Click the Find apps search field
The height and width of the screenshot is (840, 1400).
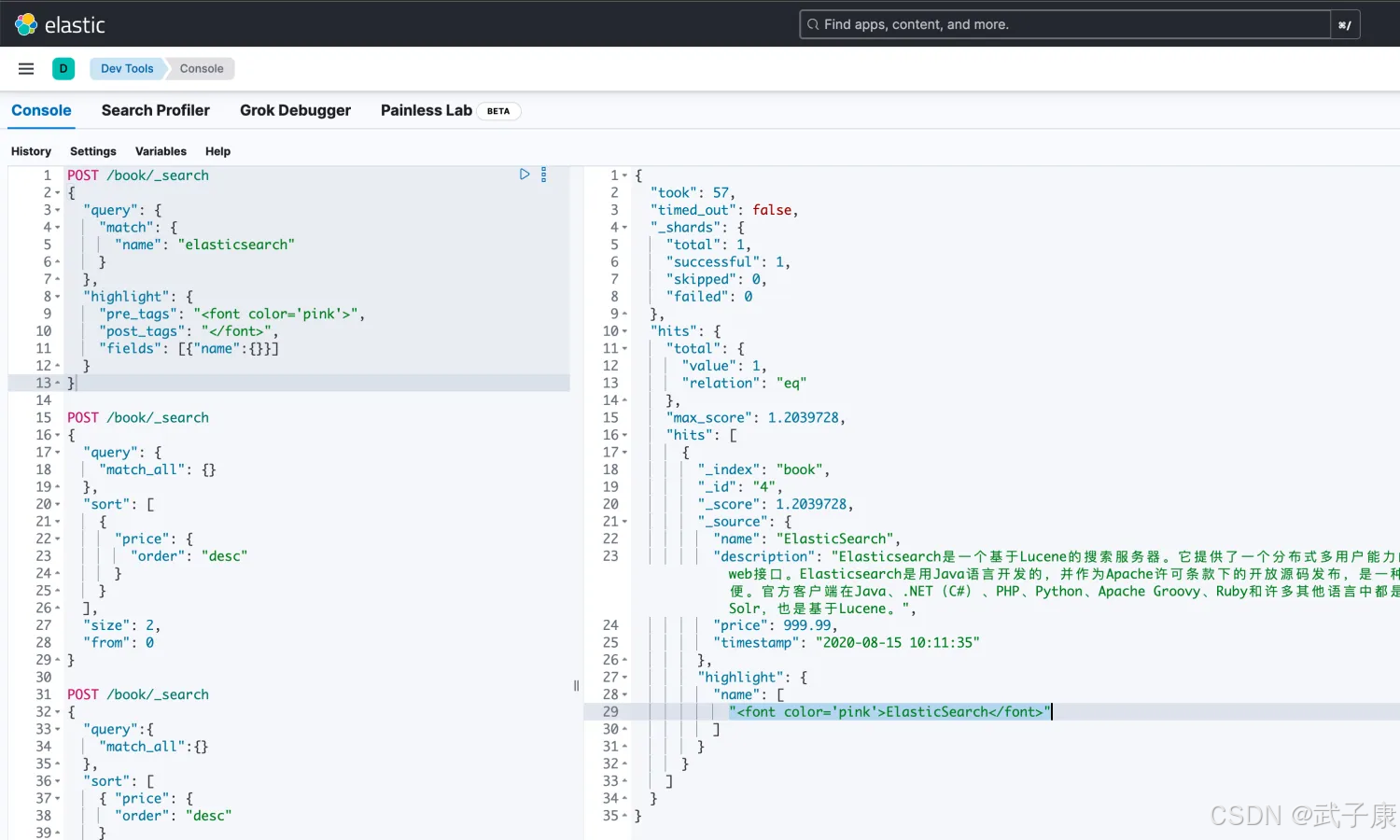point(1064,24)
